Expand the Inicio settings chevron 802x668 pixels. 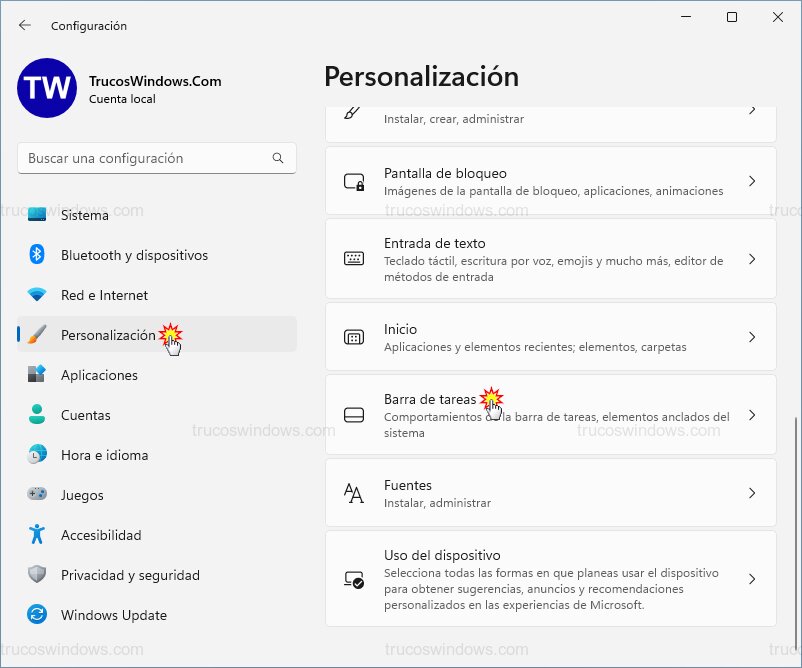coord(752,337)
